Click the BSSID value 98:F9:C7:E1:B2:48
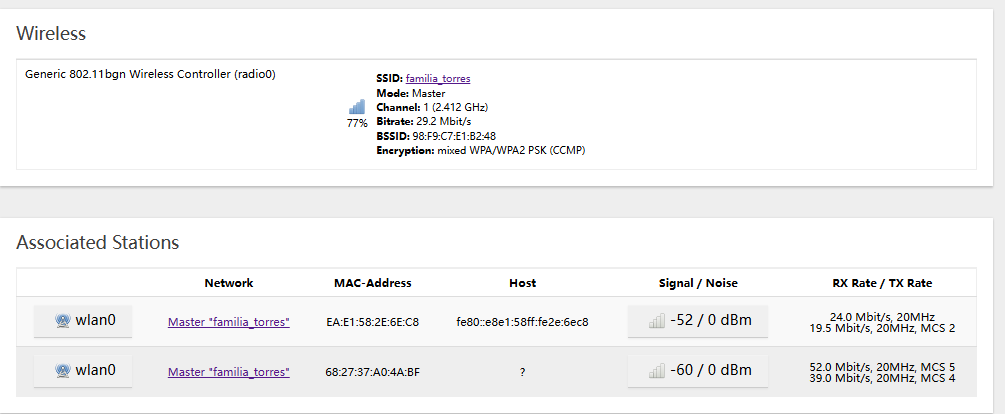1005x414 pixels. 454,136
